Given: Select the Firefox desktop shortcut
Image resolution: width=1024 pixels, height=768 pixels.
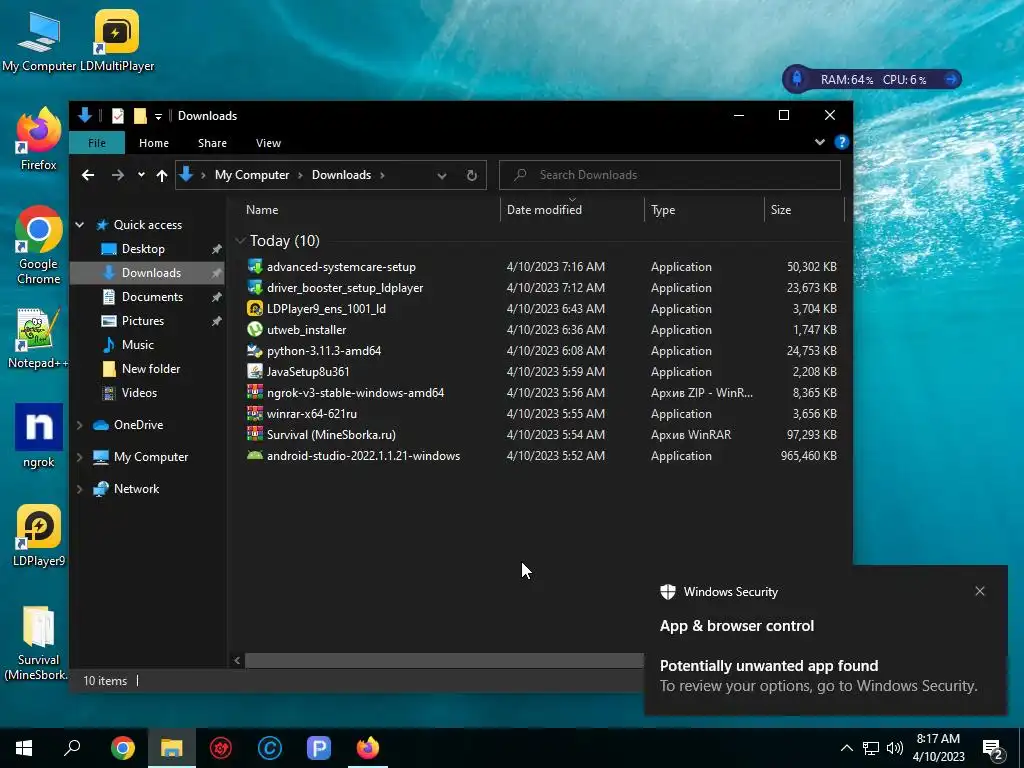Looking at the screenshot, I should click(x=39, y=139).
